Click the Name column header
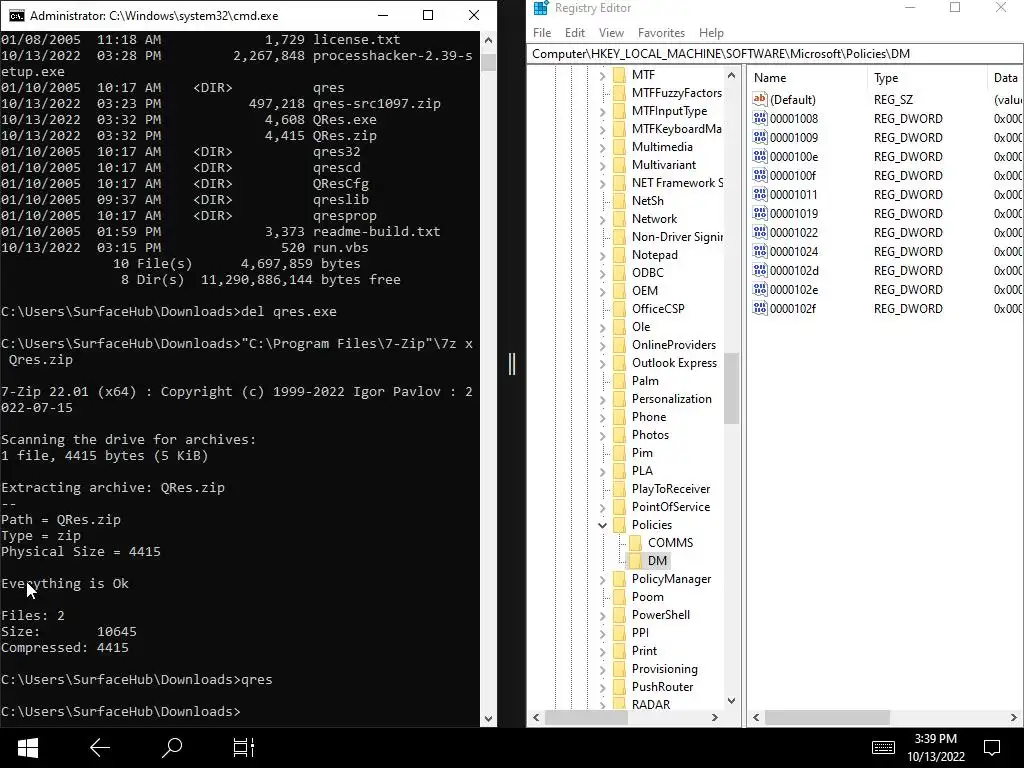Screen dimensions: 1024x768 coord(808,78)
